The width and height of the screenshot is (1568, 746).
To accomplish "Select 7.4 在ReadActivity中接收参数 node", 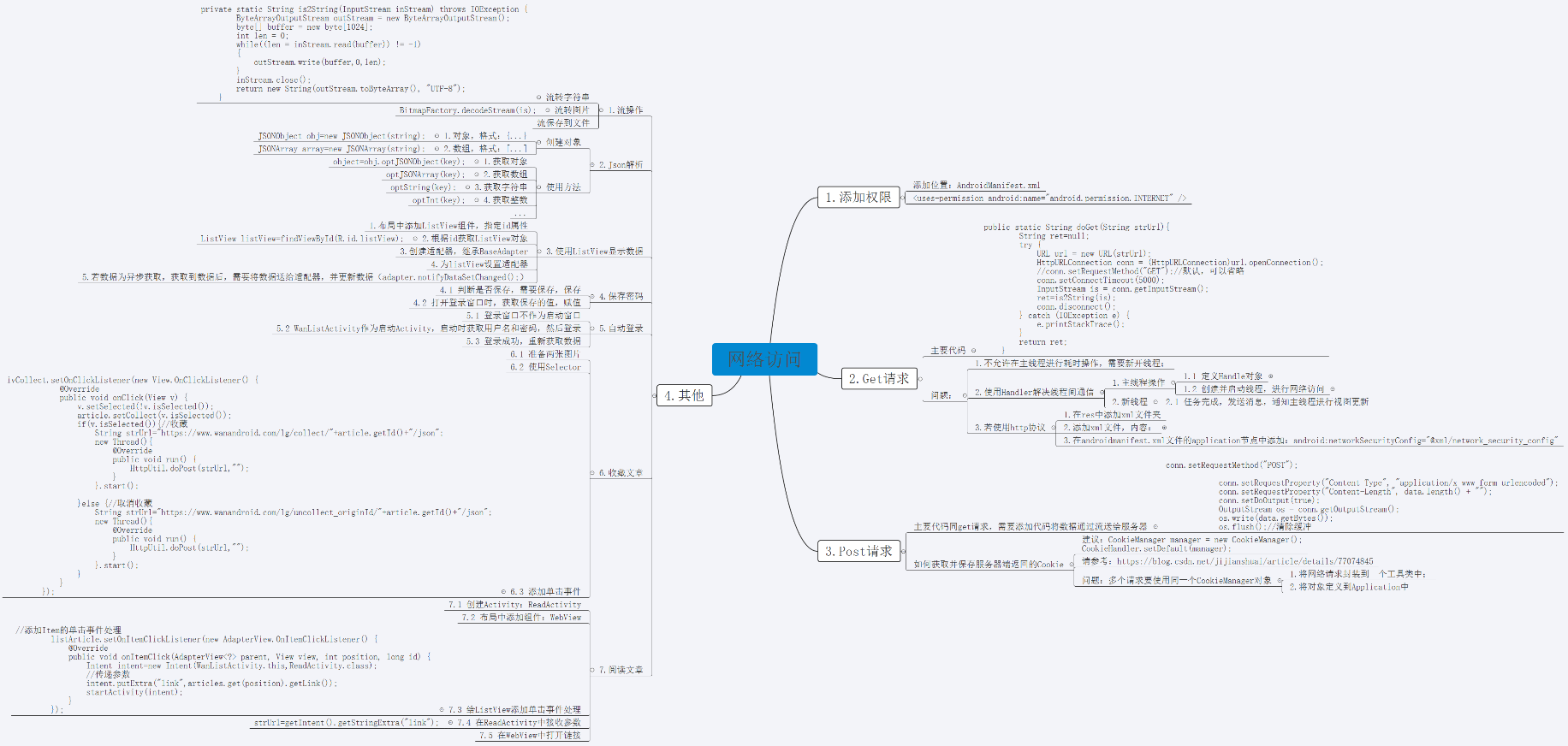I will (x=519, y=723).
